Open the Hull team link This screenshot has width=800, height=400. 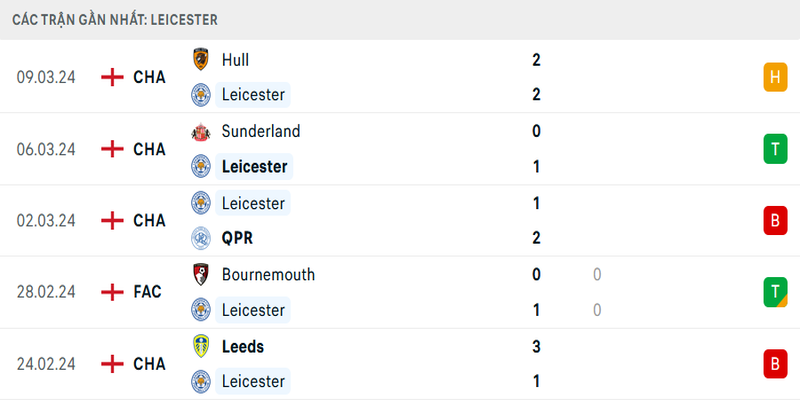coord(235,60)
